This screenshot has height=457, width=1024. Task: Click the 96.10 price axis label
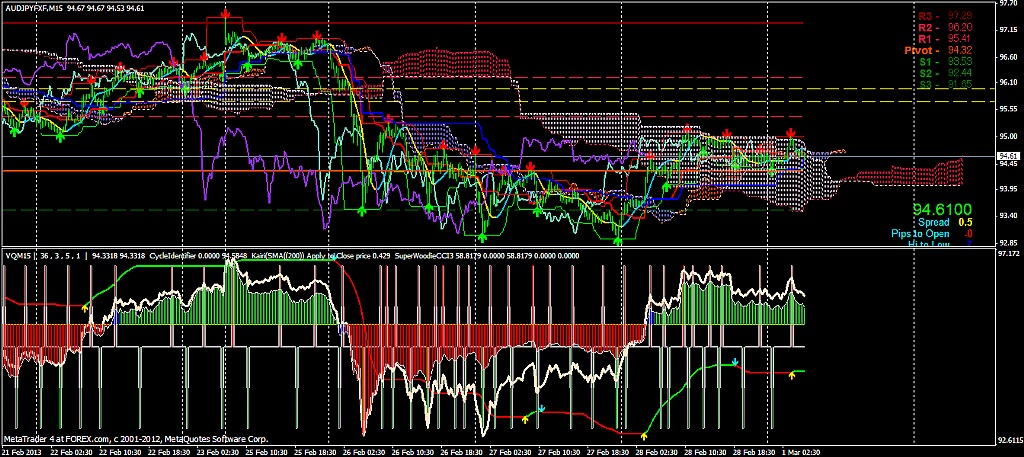point(1009,82)
